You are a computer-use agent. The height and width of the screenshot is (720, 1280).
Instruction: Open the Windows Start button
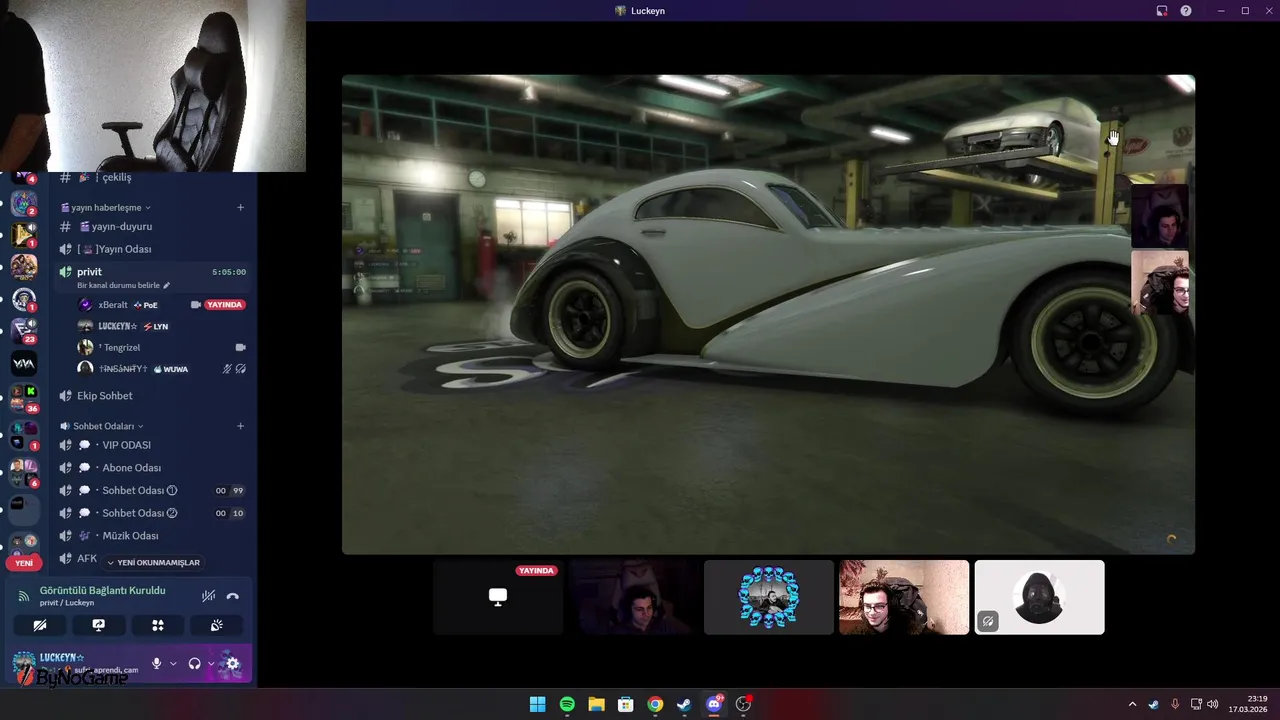(x=537, y=704)
